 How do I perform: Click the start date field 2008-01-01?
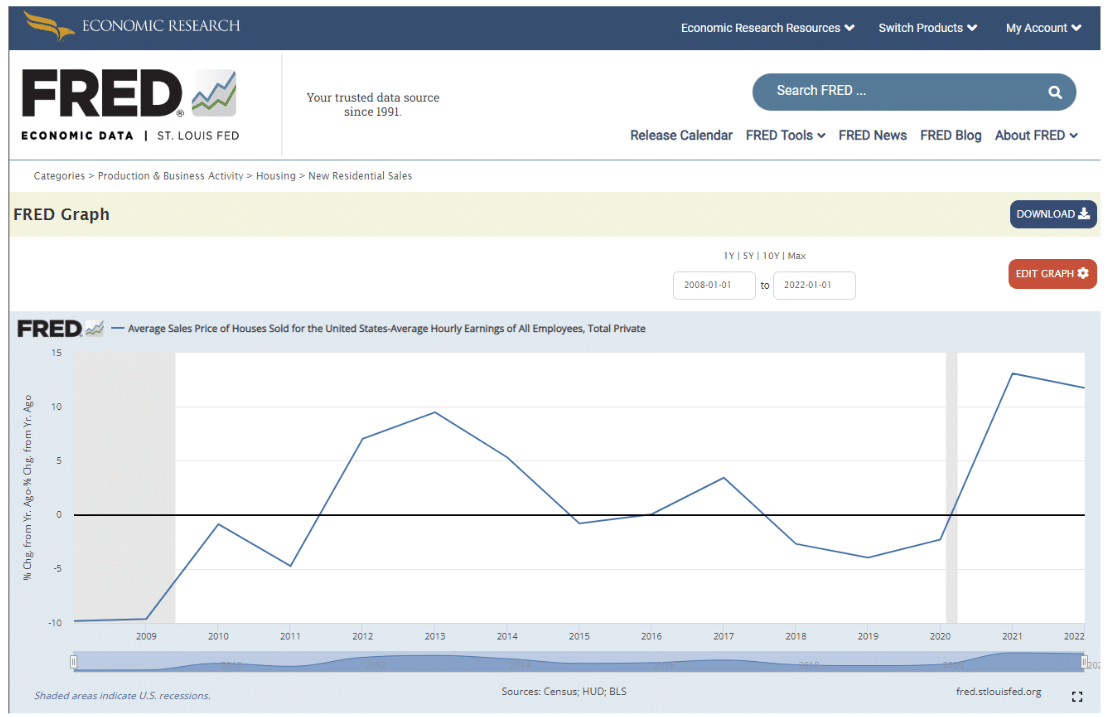coord(714,285)
